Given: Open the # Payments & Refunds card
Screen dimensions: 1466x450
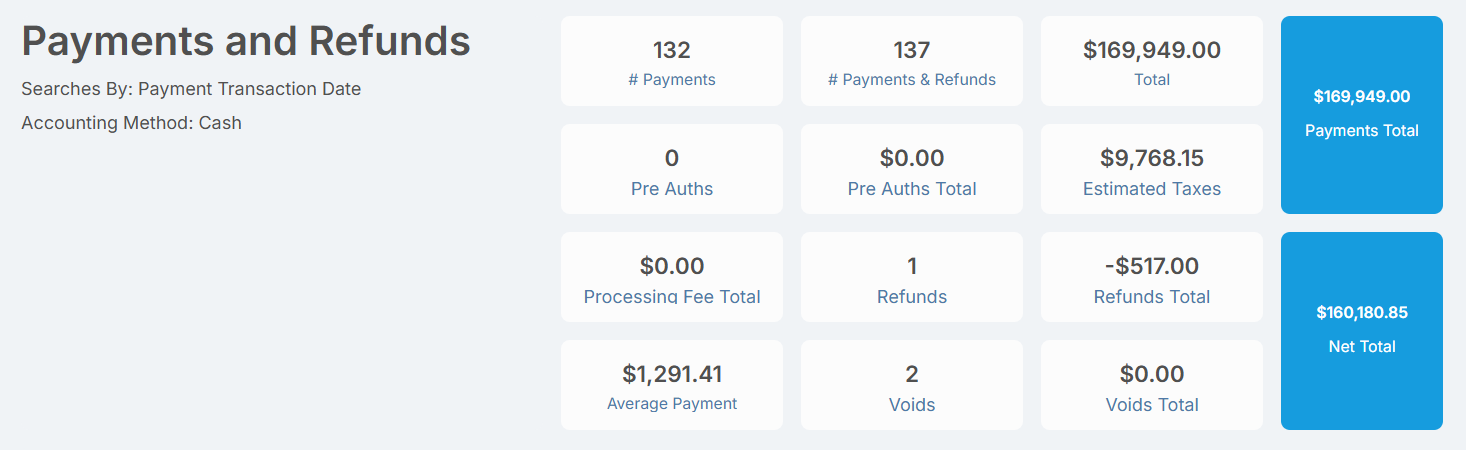Looking at the screenshot, I should click(x=912, y=61).
